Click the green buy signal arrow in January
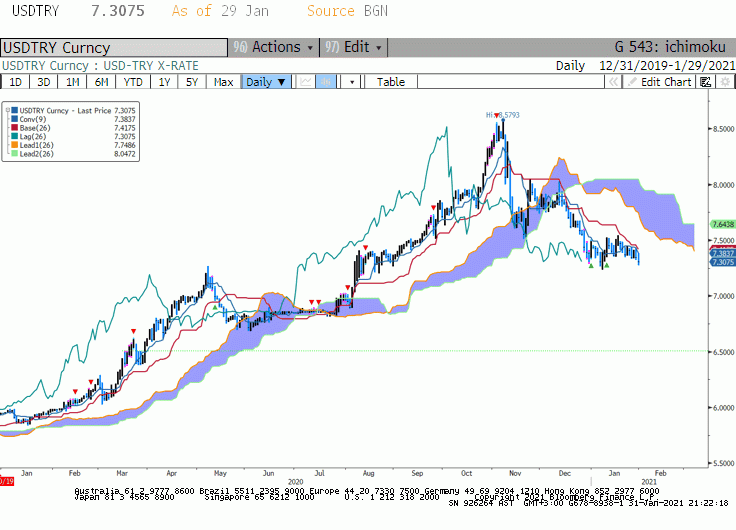736x530 pixels. click(606, 266)
